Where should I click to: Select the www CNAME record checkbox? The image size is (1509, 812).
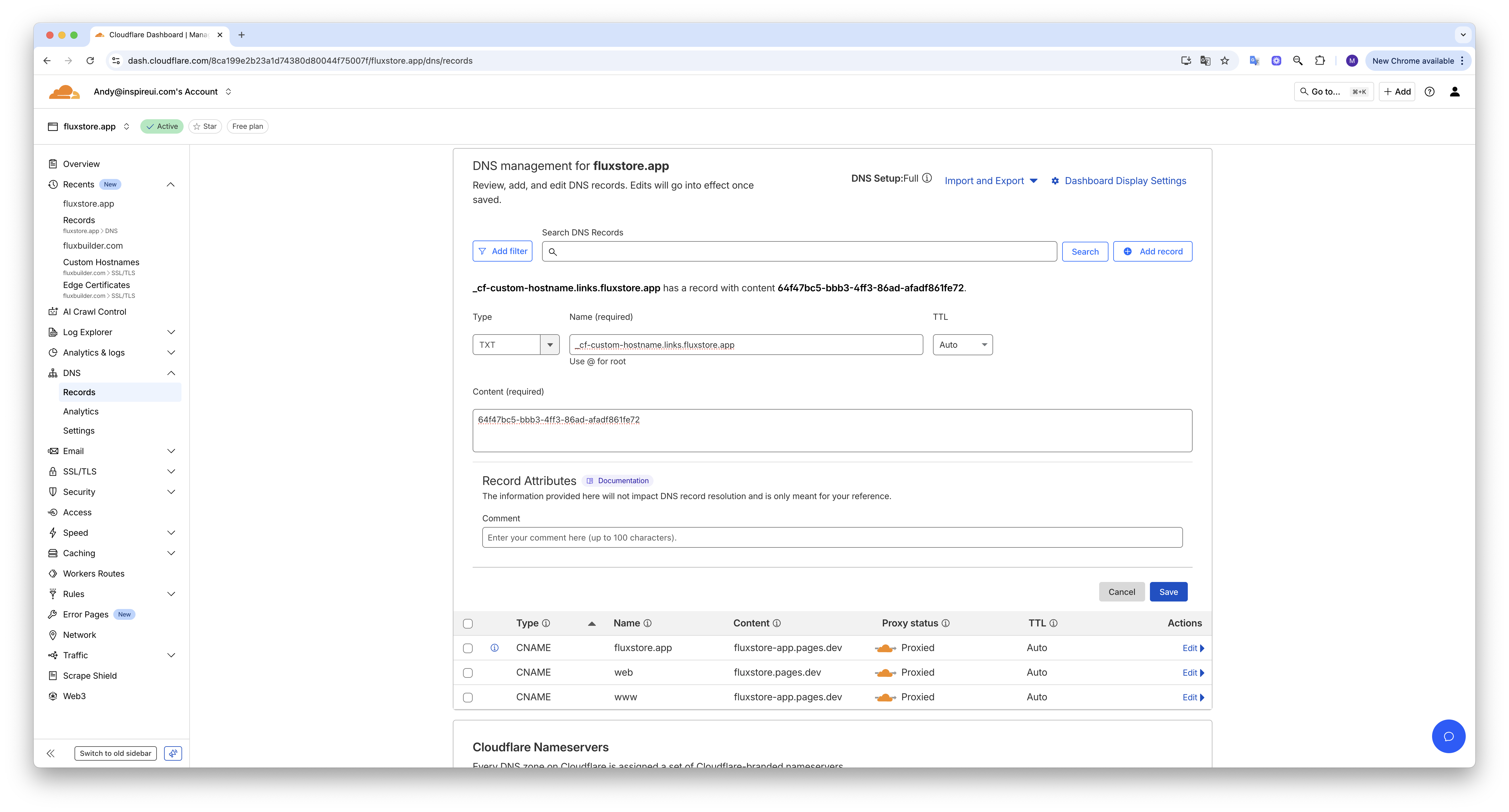(x=468, y=697)
